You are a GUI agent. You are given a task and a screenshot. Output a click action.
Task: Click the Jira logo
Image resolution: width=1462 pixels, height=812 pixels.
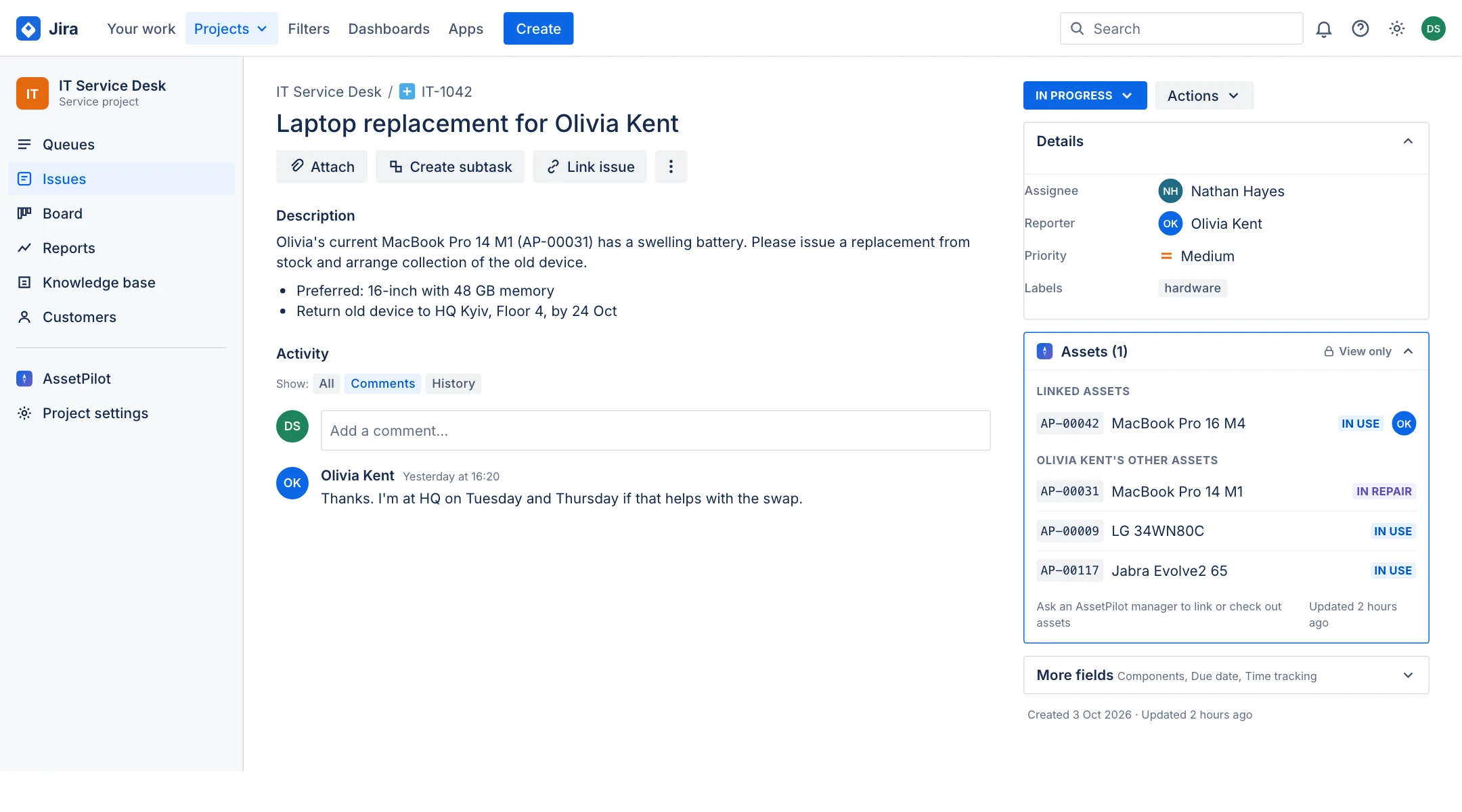tap(47, 28)
